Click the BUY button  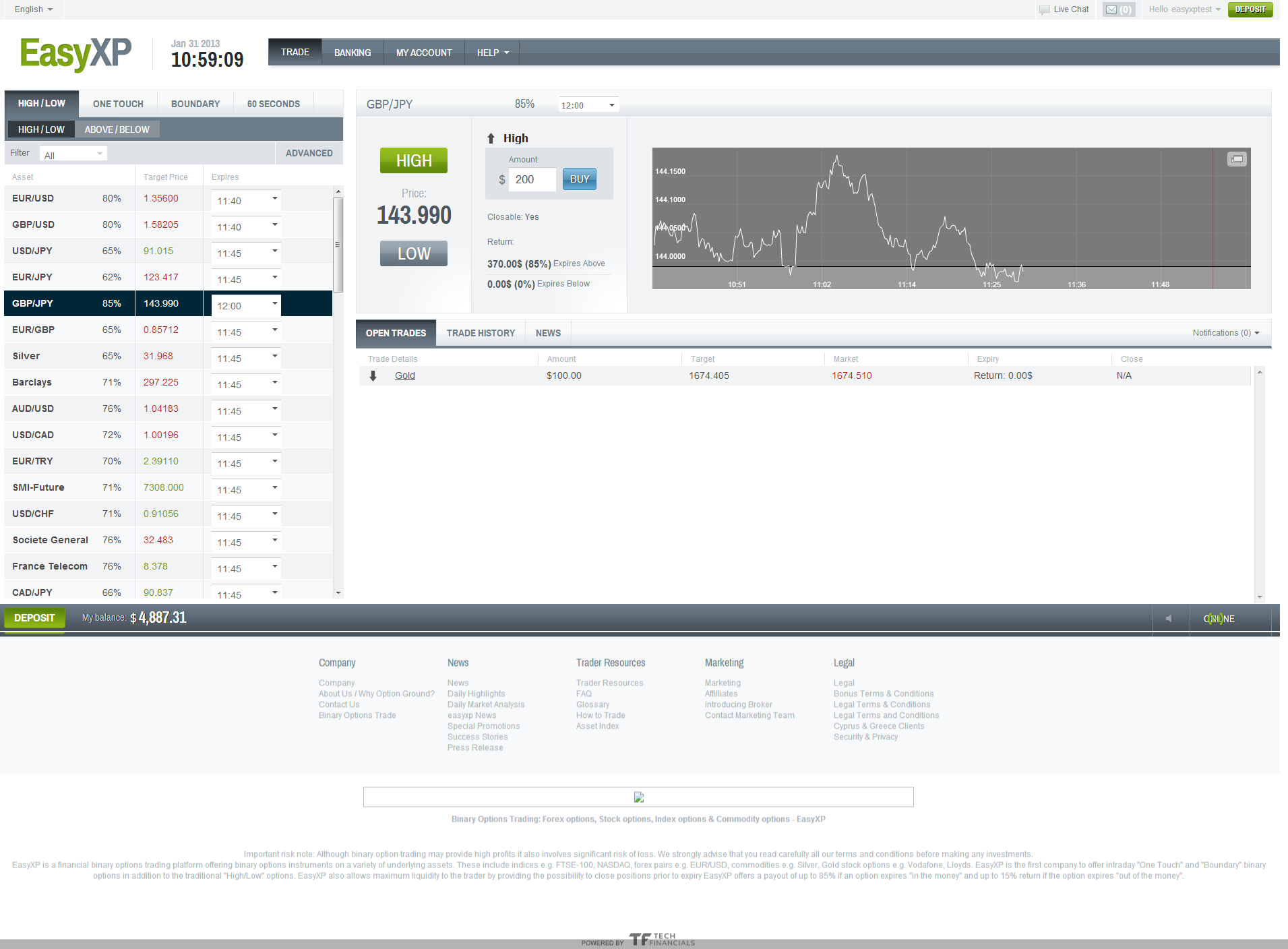click(580, 179)
